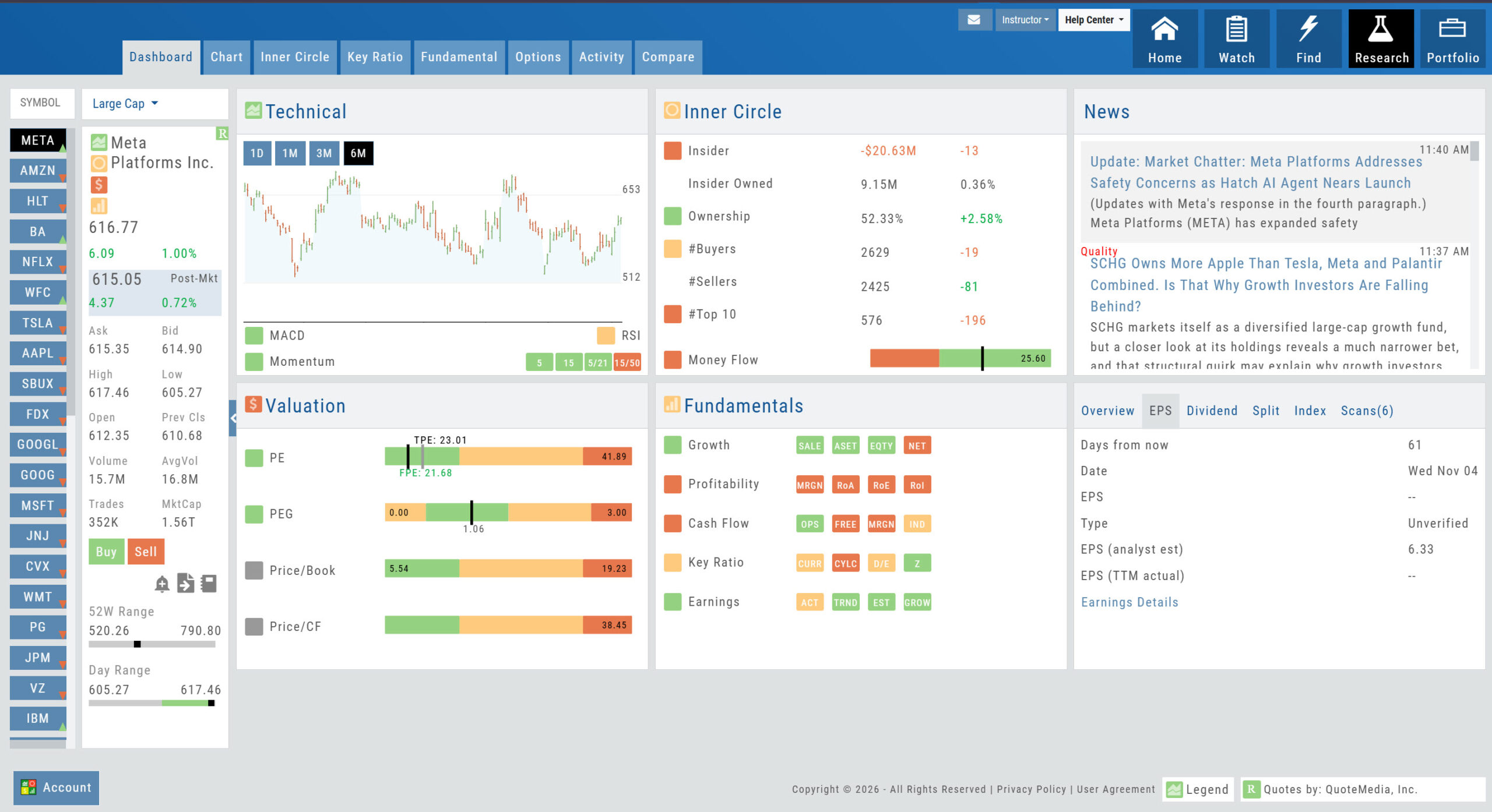Image resolution: width=1492 pixels, height=812 pixels.
Task: Click the PE valuation bar
Action: tap(508, 456)
